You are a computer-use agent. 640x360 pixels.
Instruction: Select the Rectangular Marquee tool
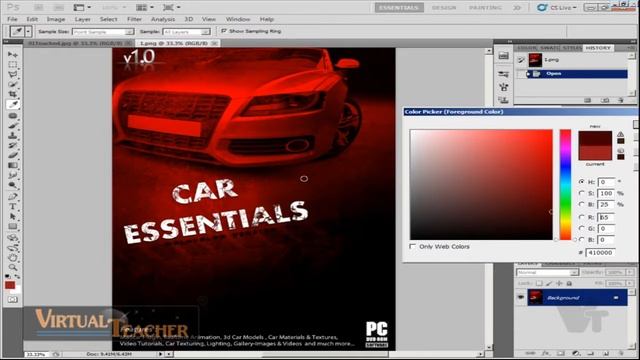(13, 64)
